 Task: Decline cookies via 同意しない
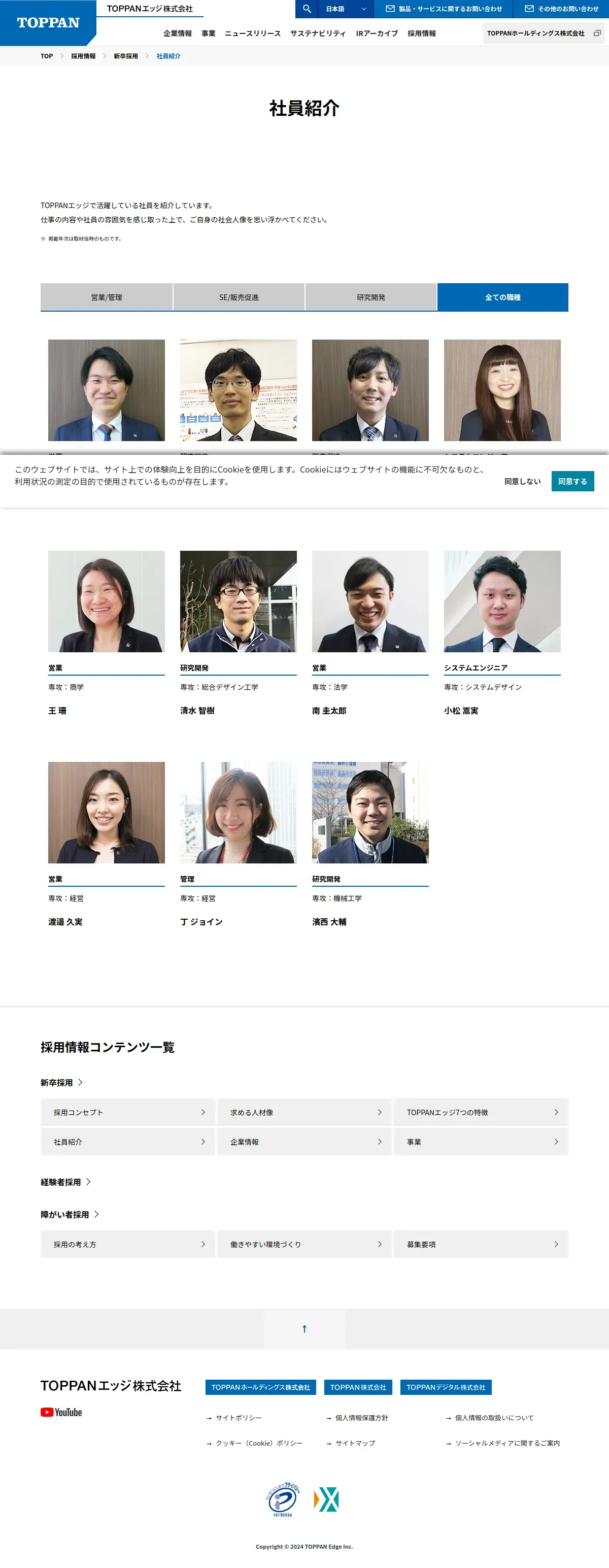pyautogui.click(x=522, y=481)
